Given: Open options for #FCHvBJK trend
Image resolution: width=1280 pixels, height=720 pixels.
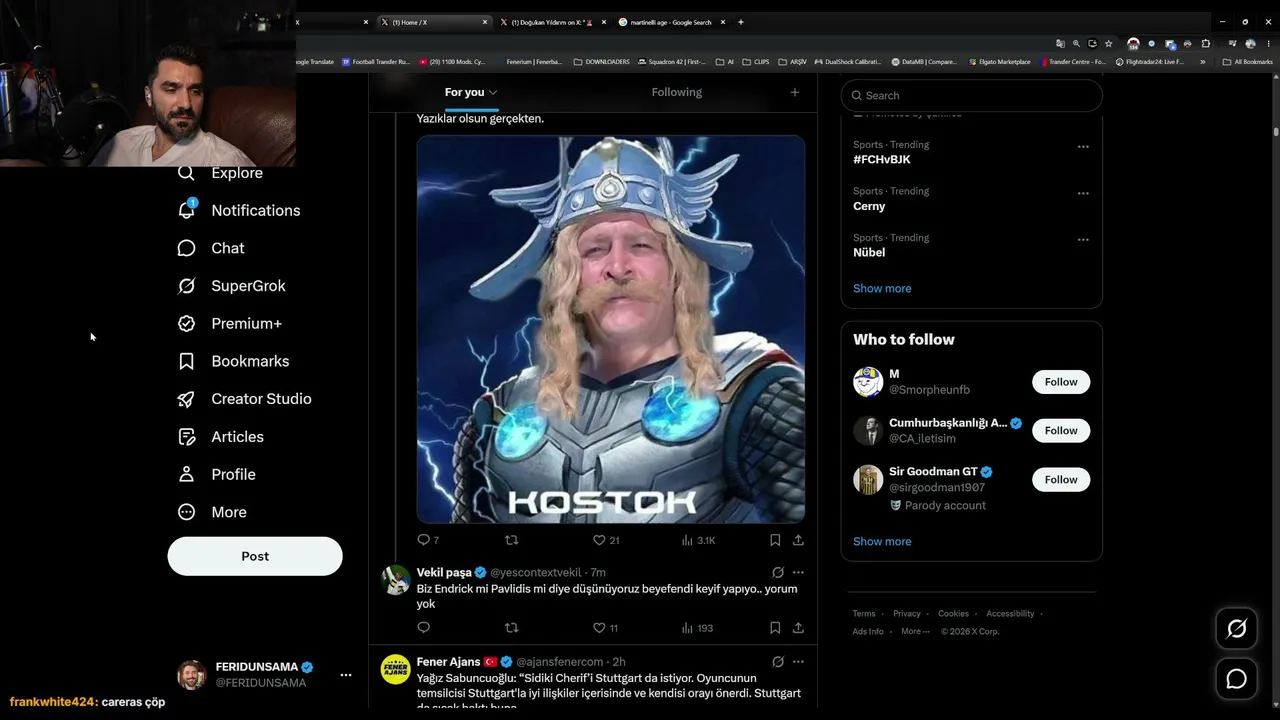Looking at the screenshot, I should (1083, 147).
